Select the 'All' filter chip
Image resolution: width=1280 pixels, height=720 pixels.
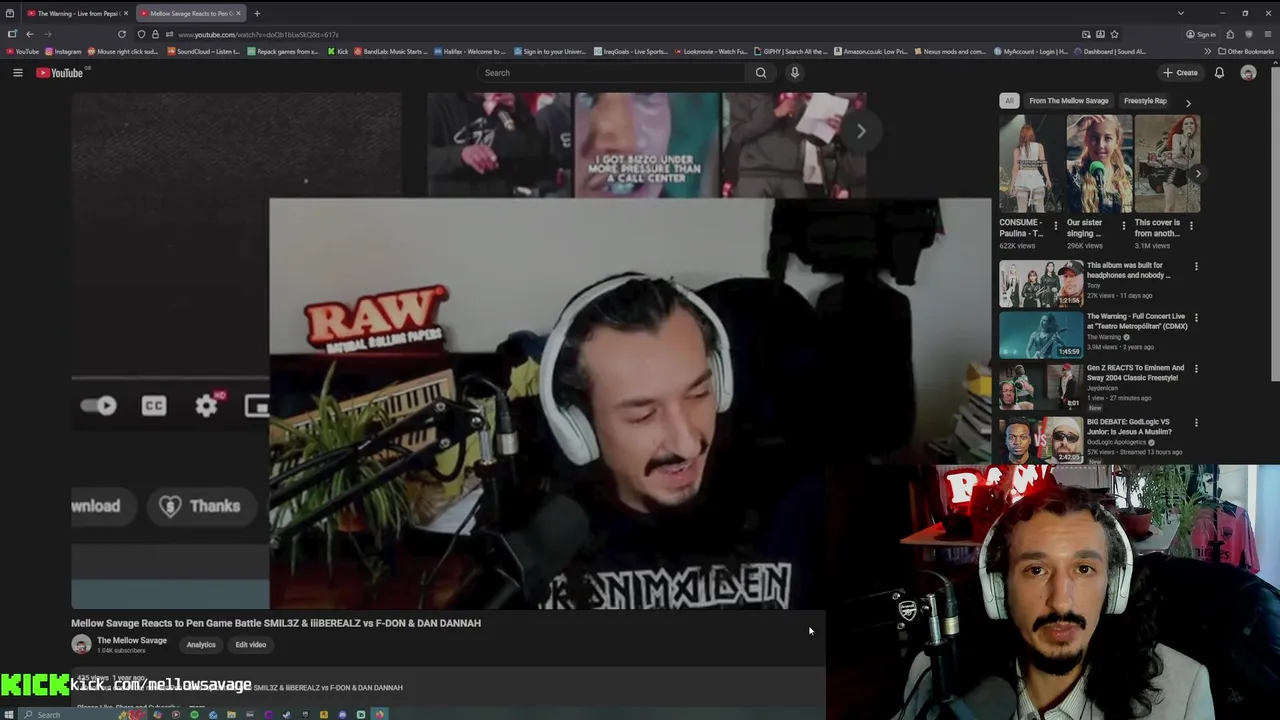point(1009,101)
